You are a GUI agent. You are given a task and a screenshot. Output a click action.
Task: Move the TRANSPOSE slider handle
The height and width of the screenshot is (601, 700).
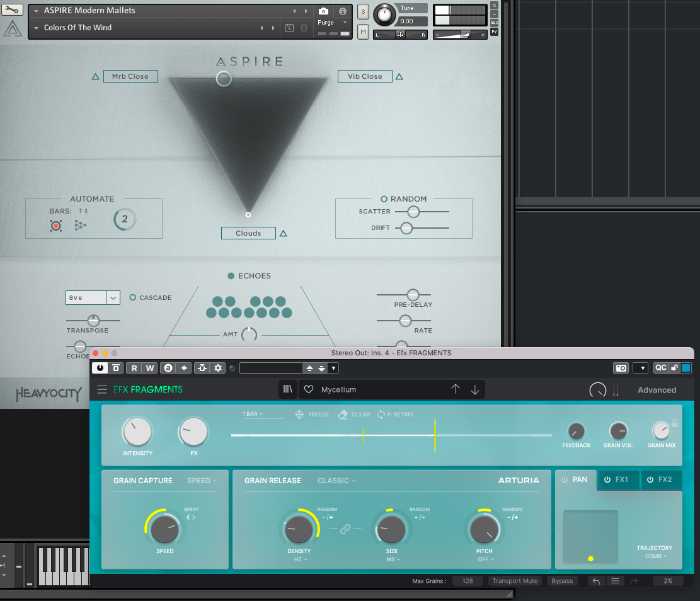93,320
